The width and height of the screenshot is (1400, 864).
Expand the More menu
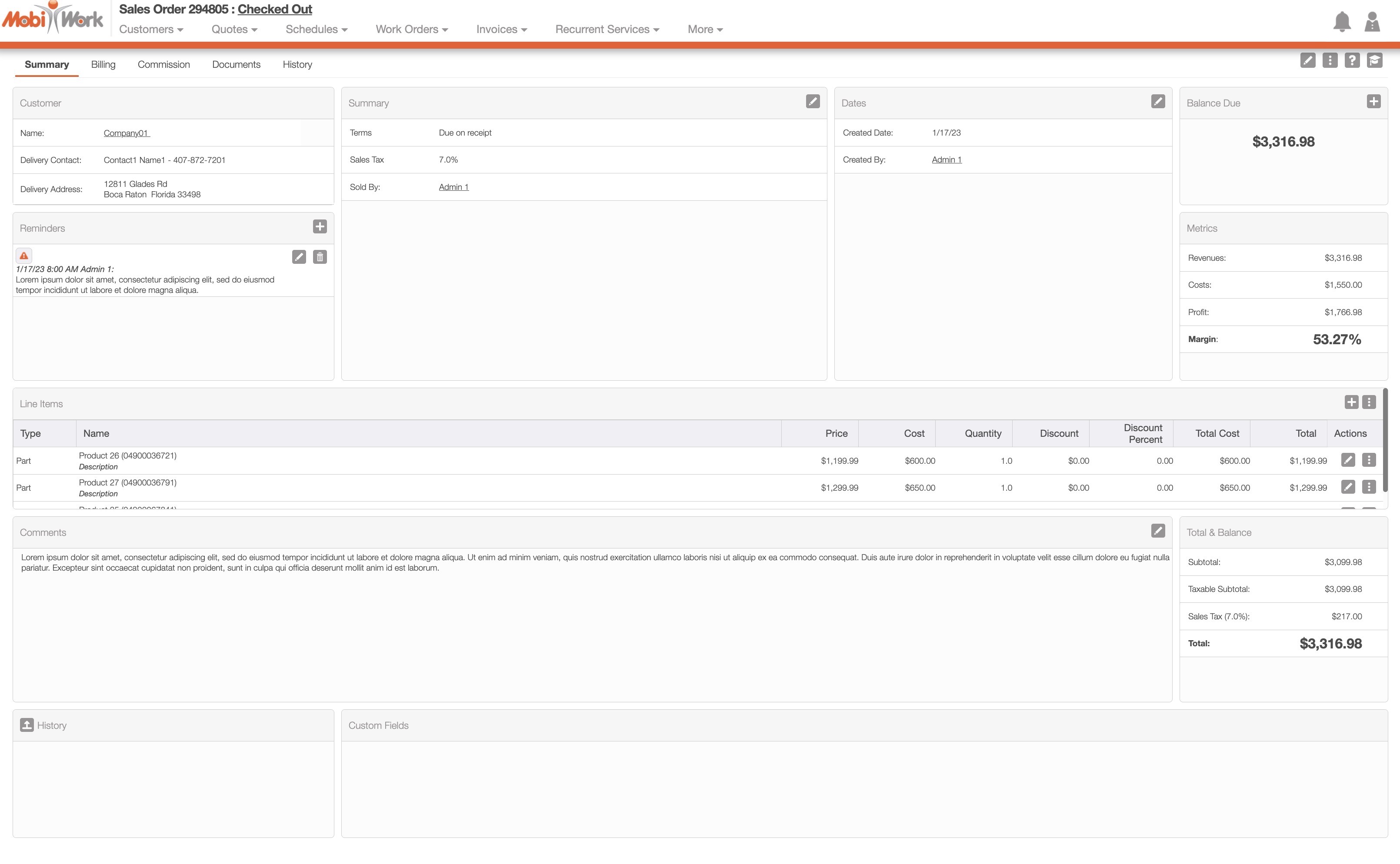tap(705, 29)
